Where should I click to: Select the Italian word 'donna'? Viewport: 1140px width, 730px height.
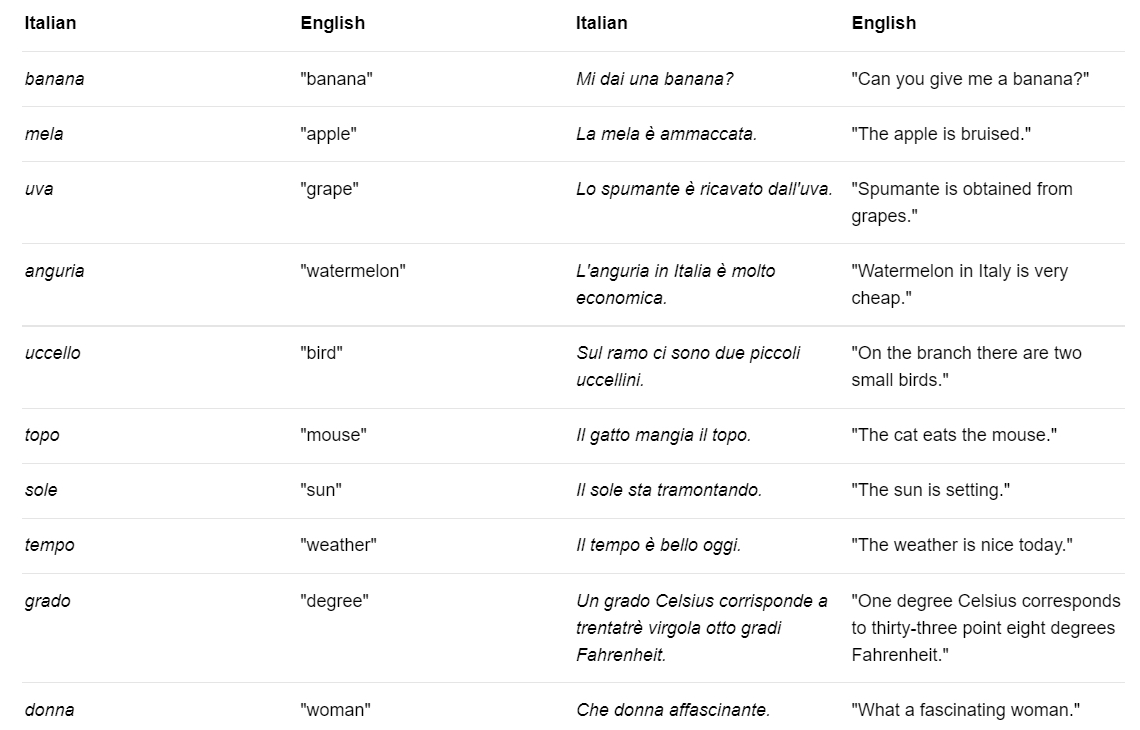pos(49,710)
